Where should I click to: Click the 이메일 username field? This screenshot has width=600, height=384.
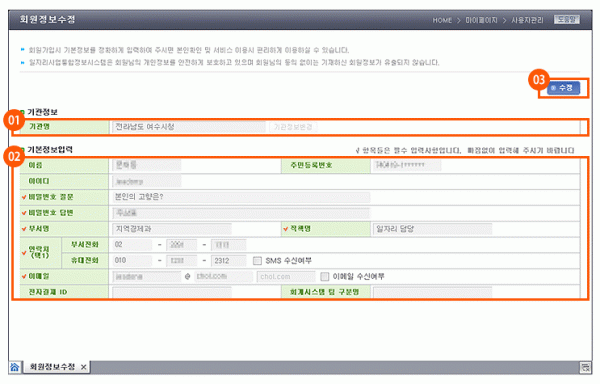(147, 277)
